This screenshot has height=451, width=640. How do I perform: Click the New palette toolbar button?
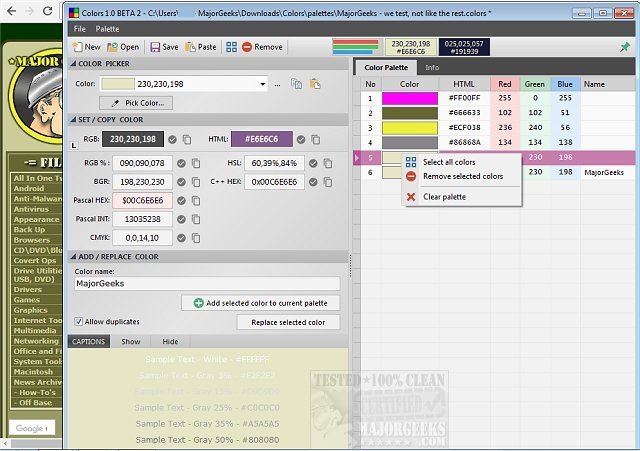87,47
